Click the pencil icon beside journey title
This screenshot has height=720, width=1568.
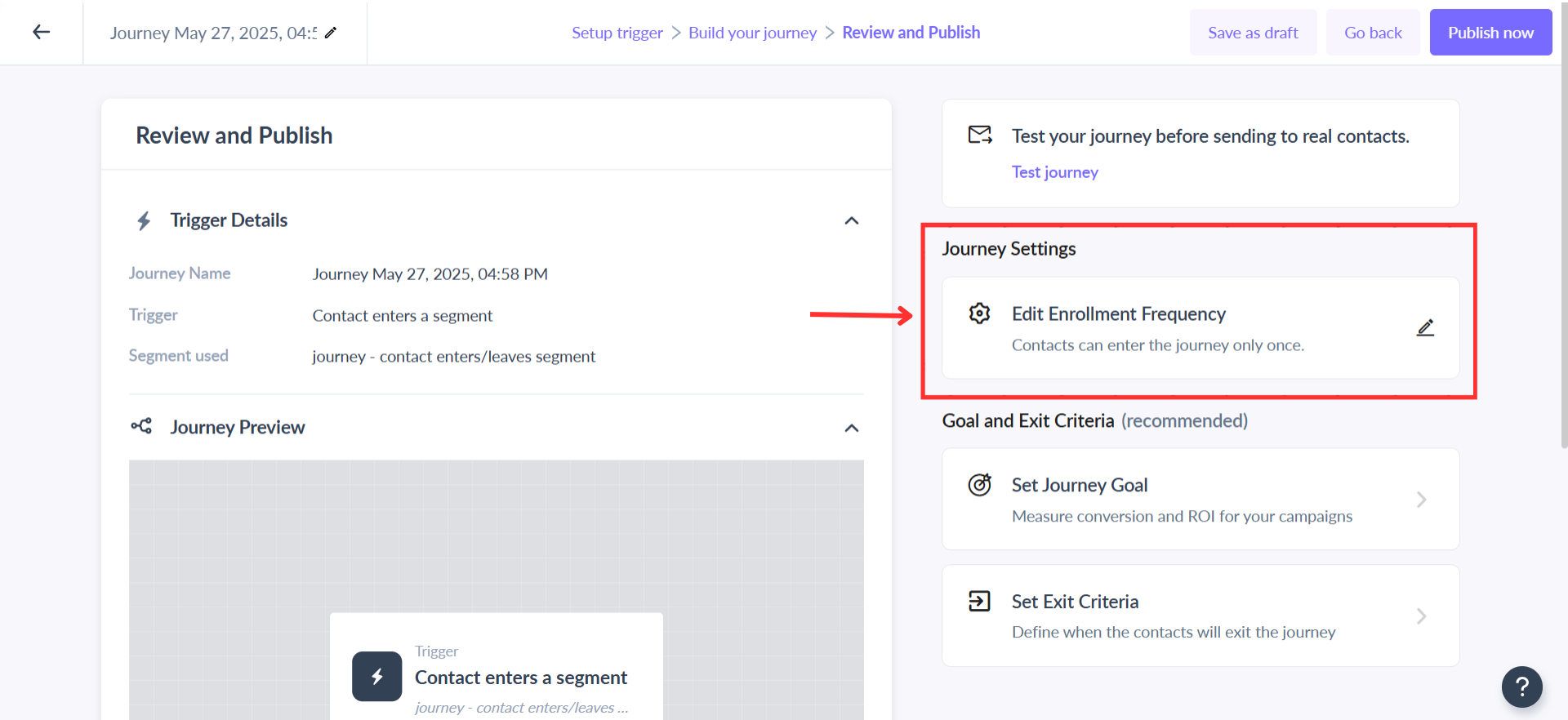331,33
